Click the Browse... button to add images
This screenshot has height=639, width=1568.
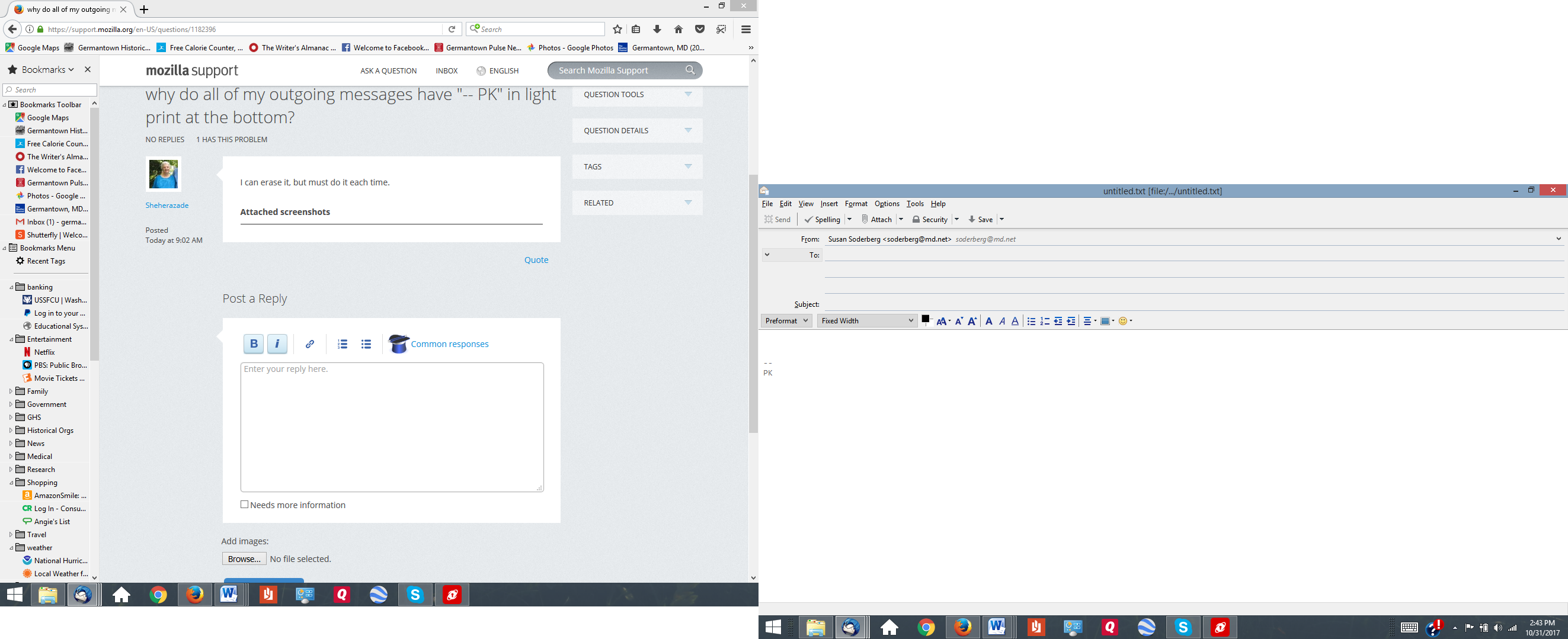(244, 558)
